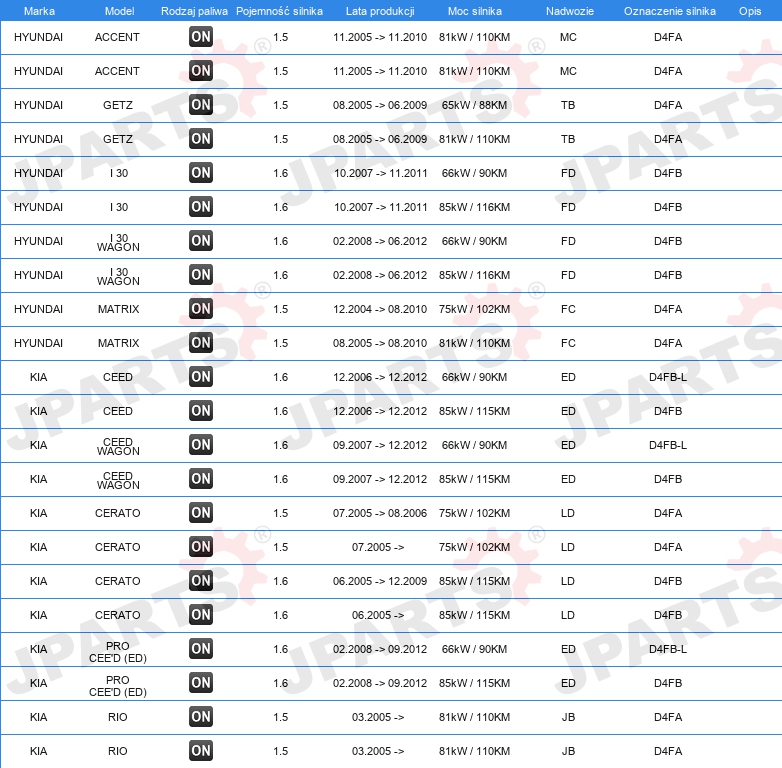Click ON icon in MATRIX 75kW row
Image resolution: width=782 pixels, height=768 pixels.
click(201, 309)
